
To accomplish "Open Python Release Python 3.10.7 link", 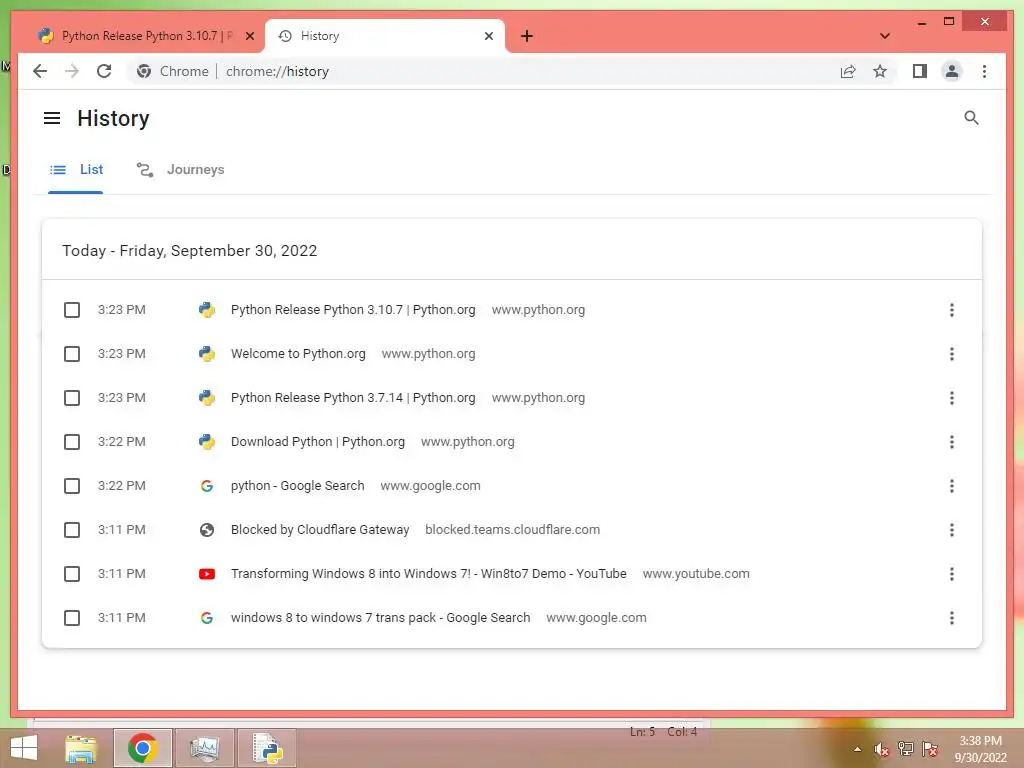I will point(353,310).
